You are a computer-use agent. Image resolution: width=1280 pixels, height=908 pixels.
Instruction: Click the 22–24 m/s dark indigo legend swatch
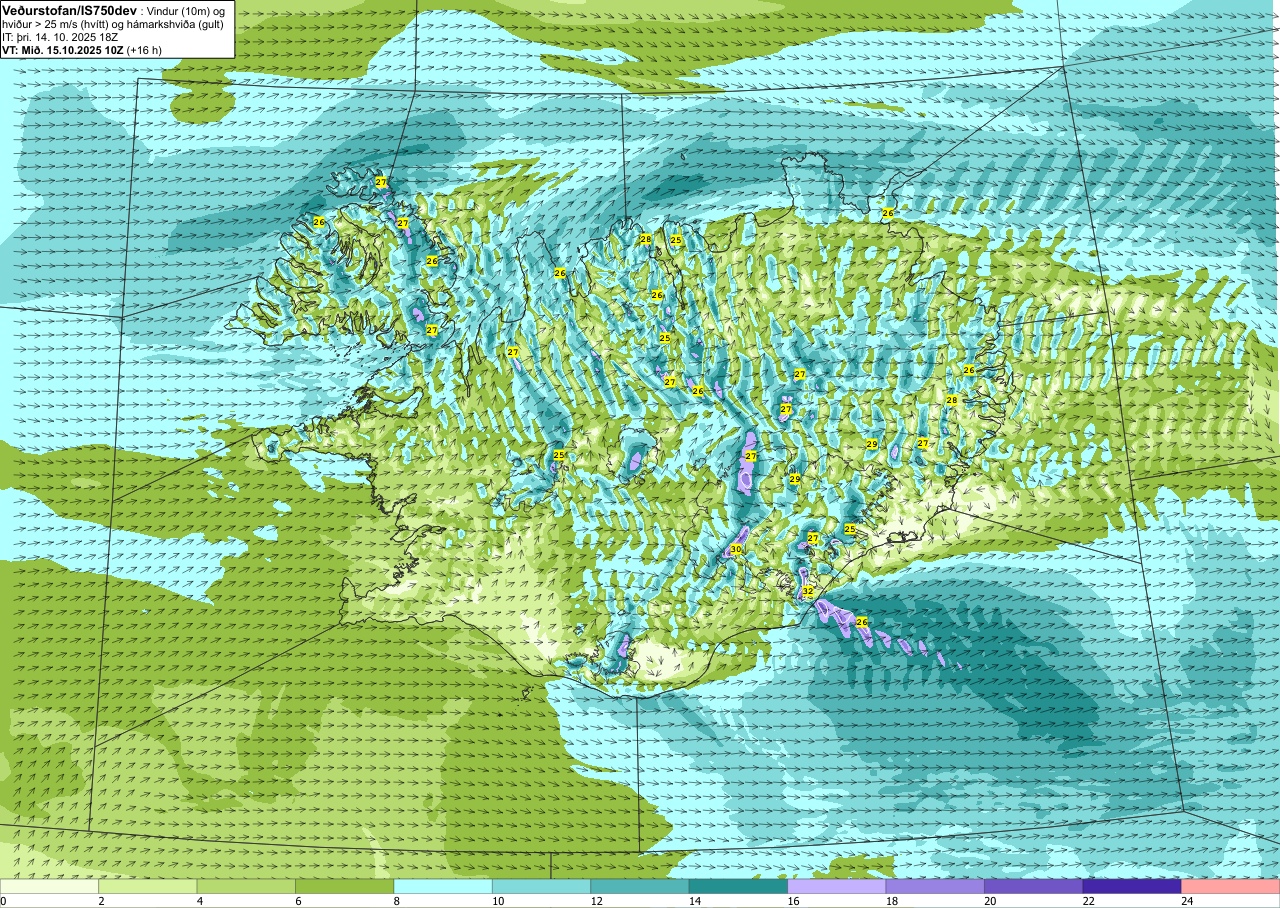tap(1131, 886)
